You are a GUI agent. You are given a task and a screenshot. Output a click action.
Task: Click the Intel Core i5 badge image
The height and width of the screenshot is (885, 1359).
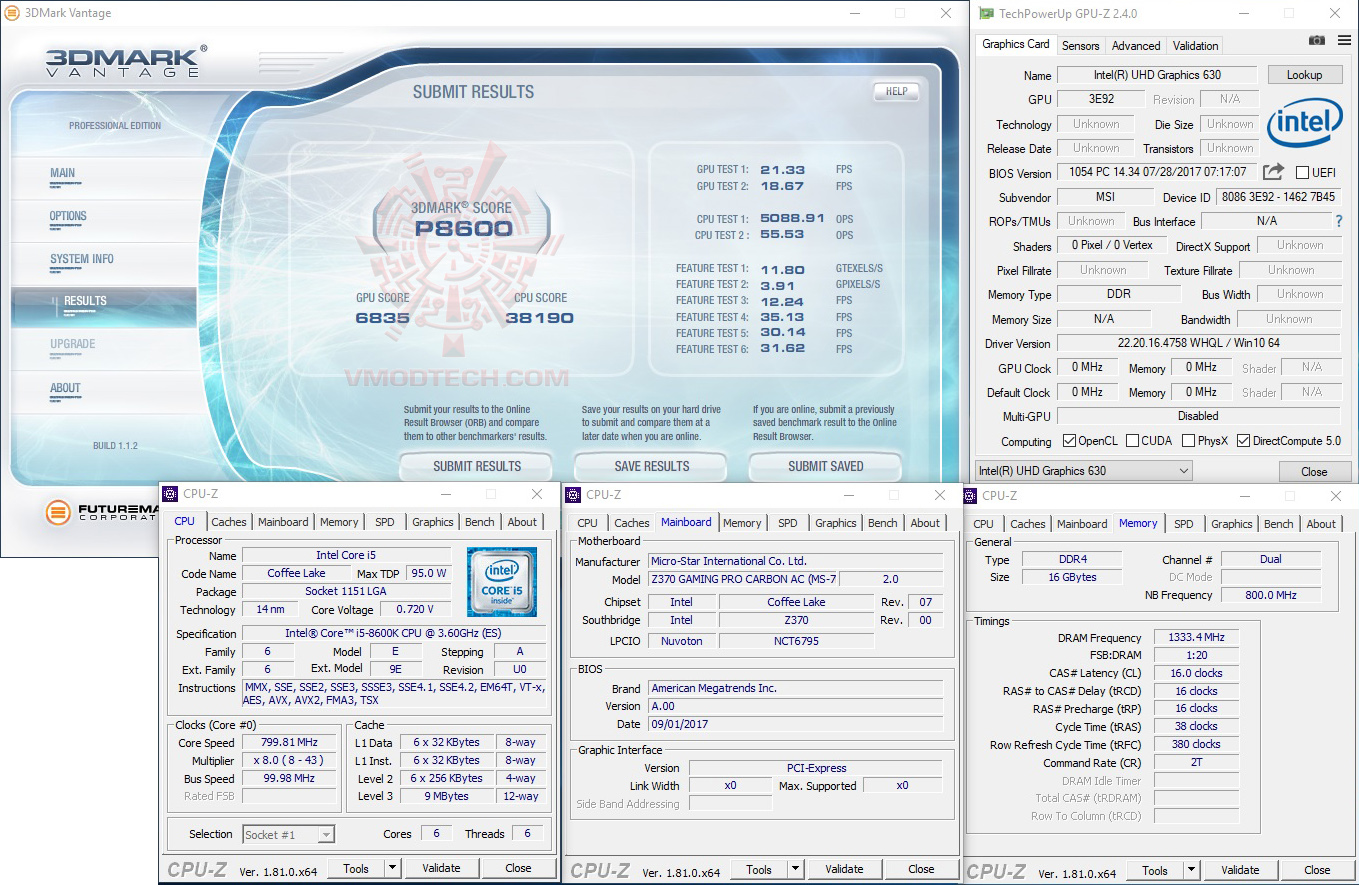point(501,581)
